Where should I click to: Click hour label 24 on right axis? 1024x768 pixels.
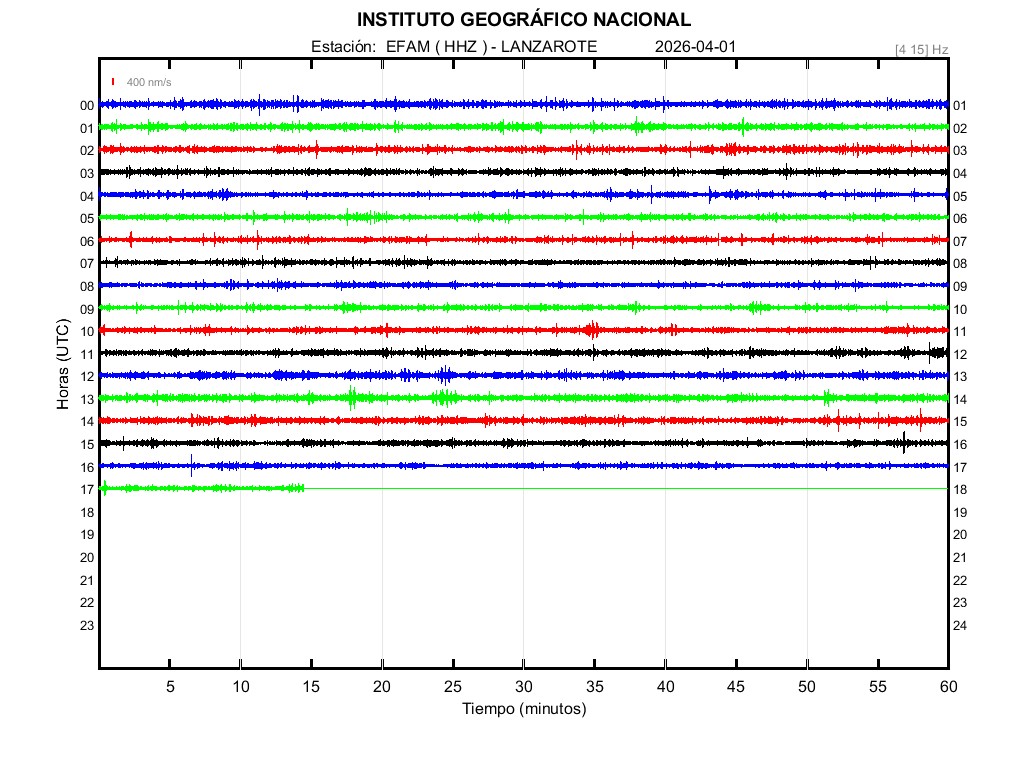[960, 626]
